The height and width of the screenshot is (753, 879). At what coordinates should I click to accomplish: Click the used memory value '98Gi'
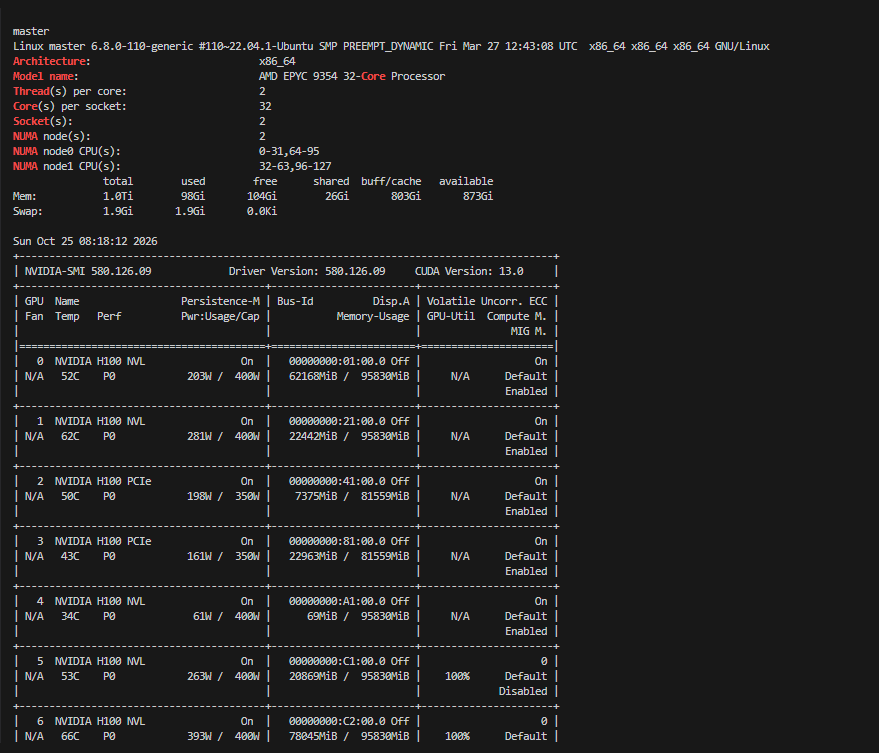click(x=193, y=196)
